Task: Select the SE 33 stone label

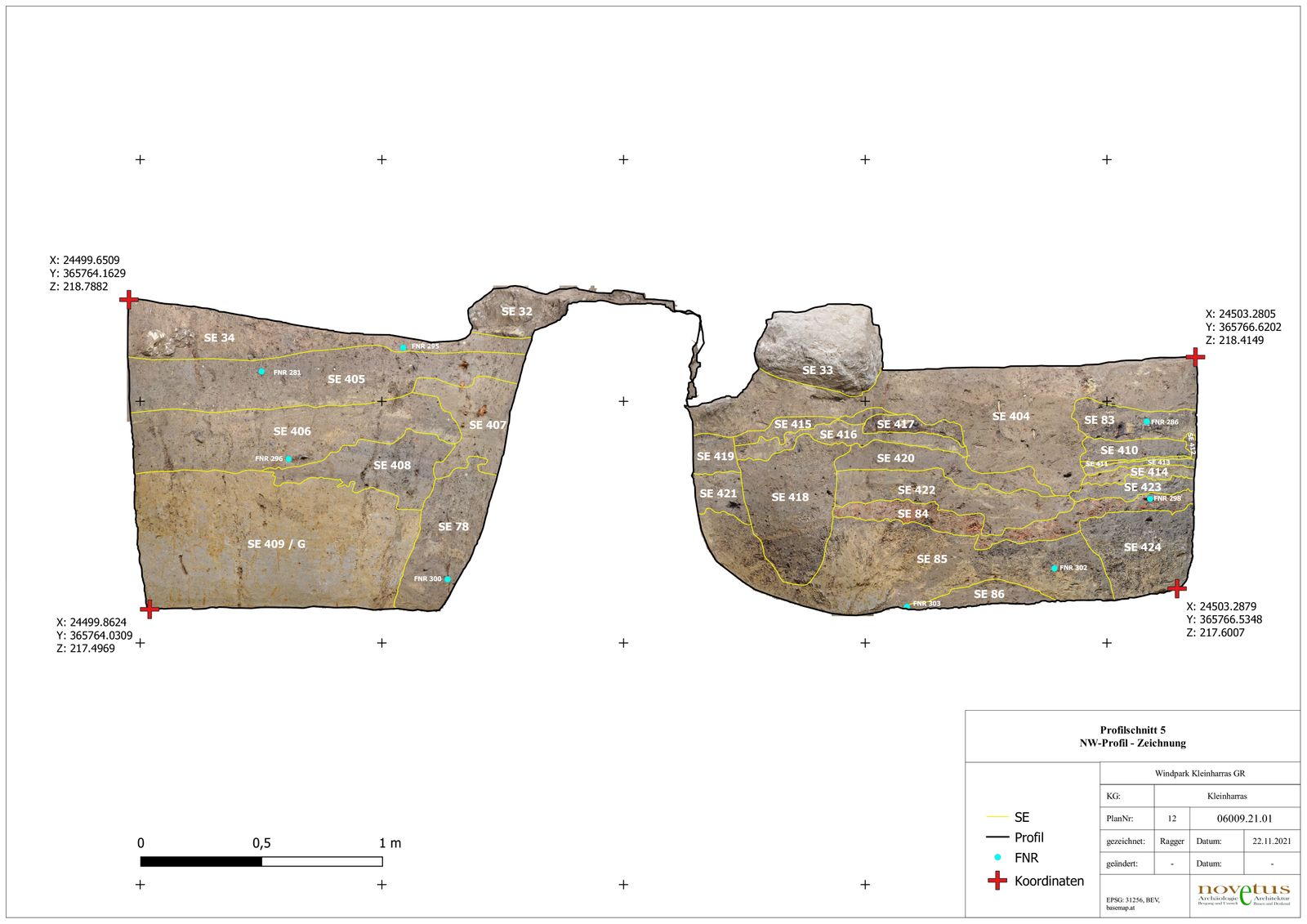Action: (818, 370)
